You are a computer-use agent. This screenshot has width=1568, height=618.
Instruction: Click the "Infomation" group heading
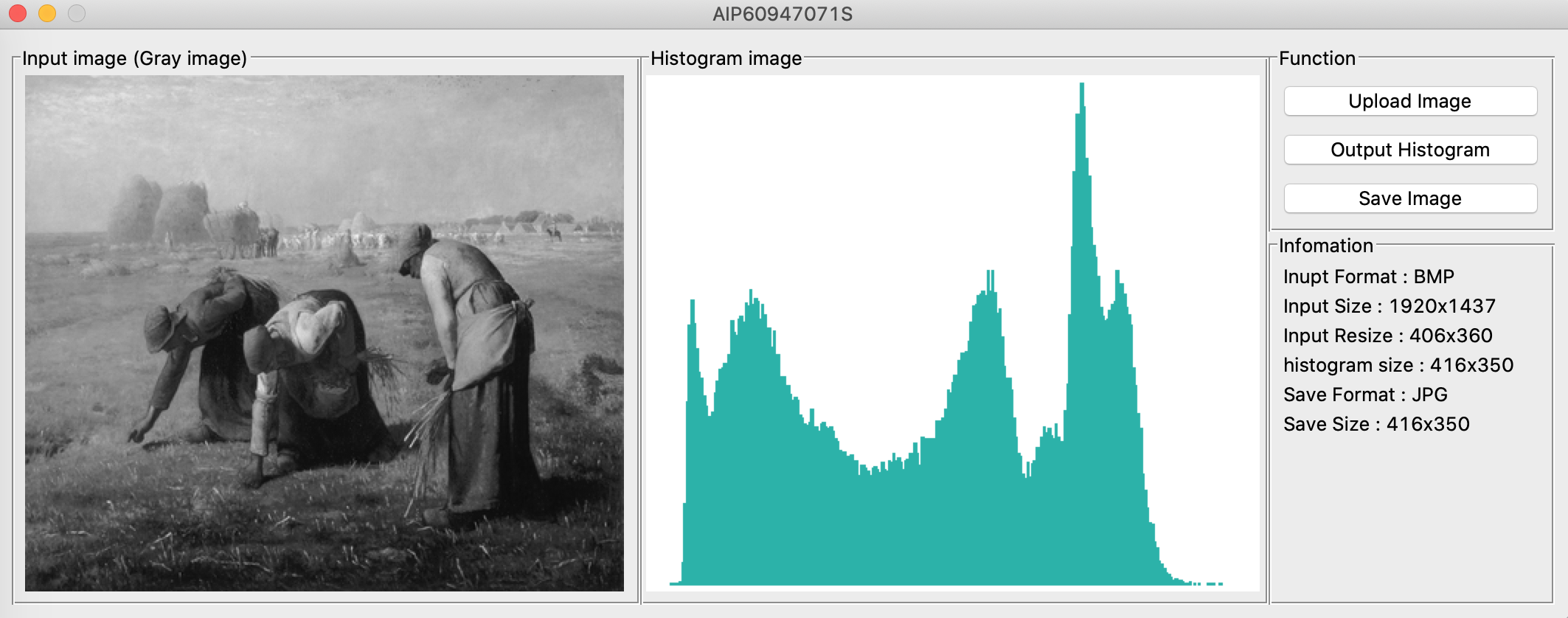[1325, 246]
